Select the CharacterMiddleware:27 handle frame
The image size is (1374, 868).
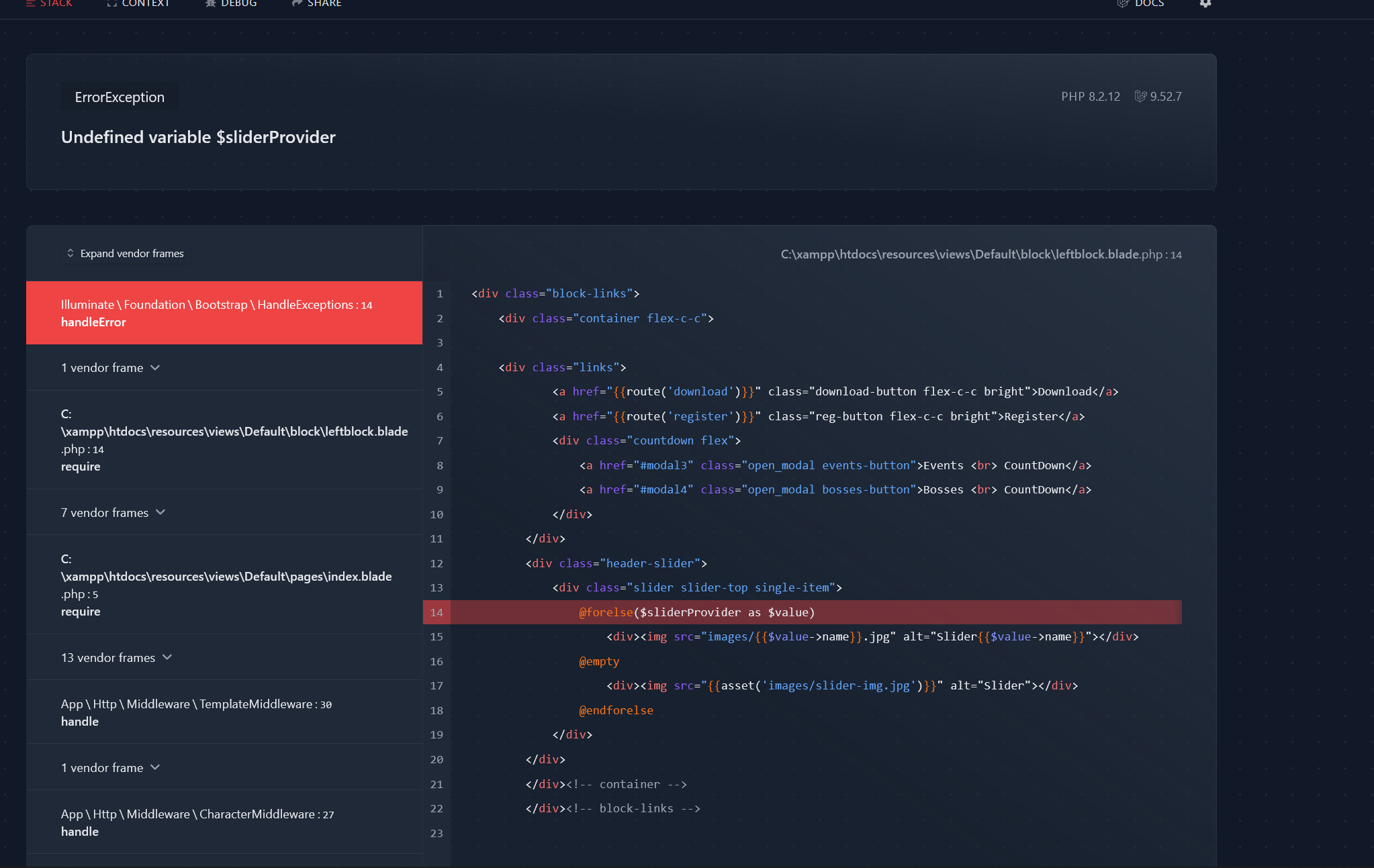tap(224, 822)
